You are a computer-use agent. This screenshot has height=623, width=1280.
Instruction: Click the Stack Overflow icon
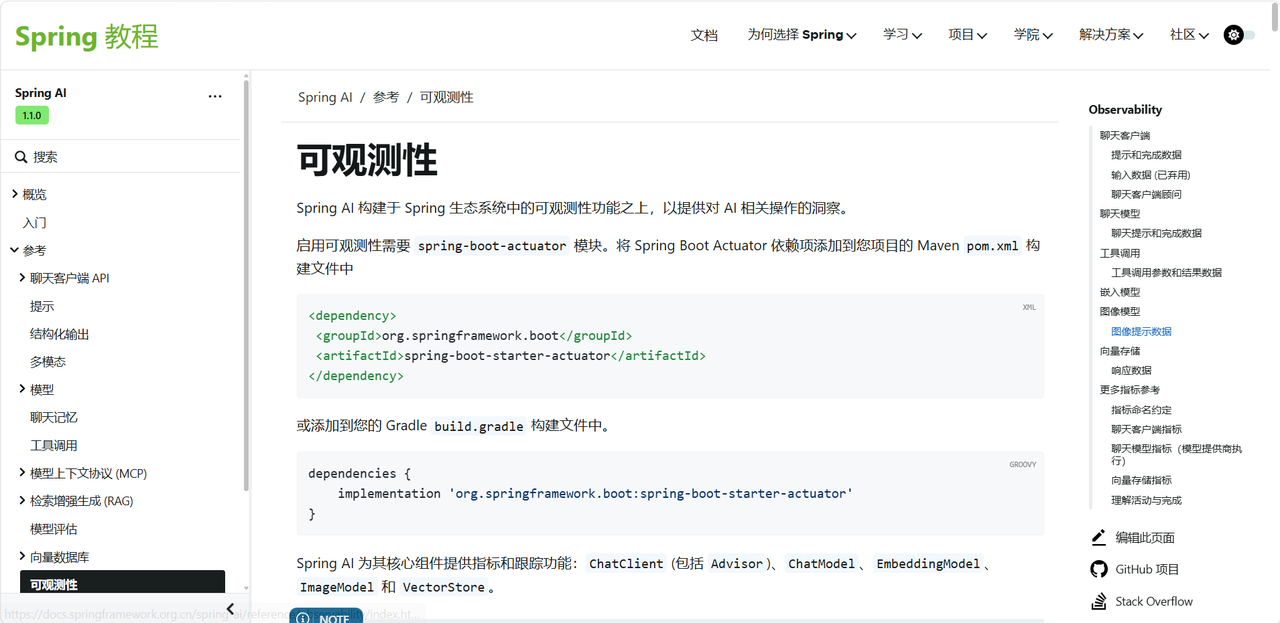pos(1099,601)
